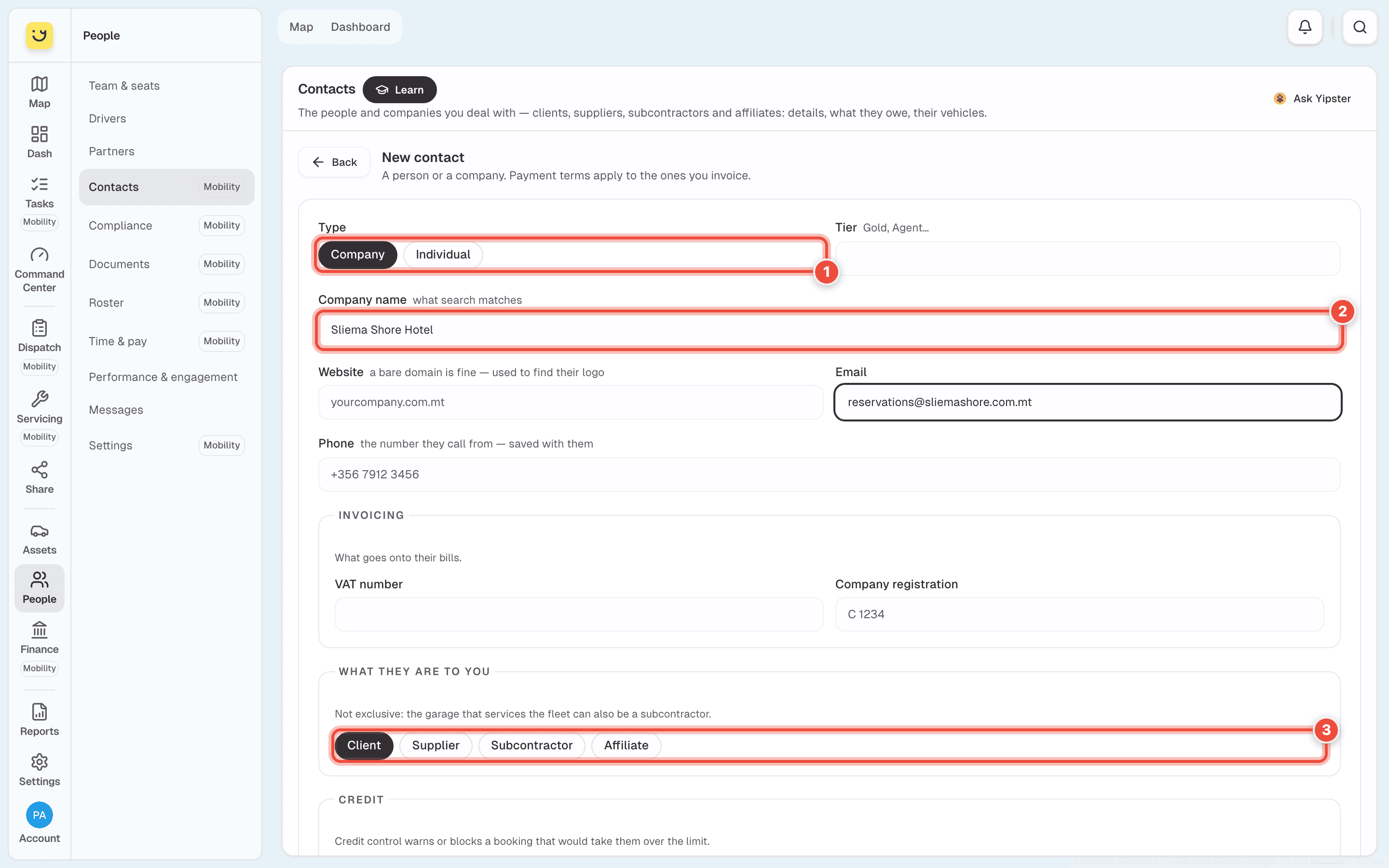Click the Website input field
The height and width of the screenshot is (868, 1389).
571,402
